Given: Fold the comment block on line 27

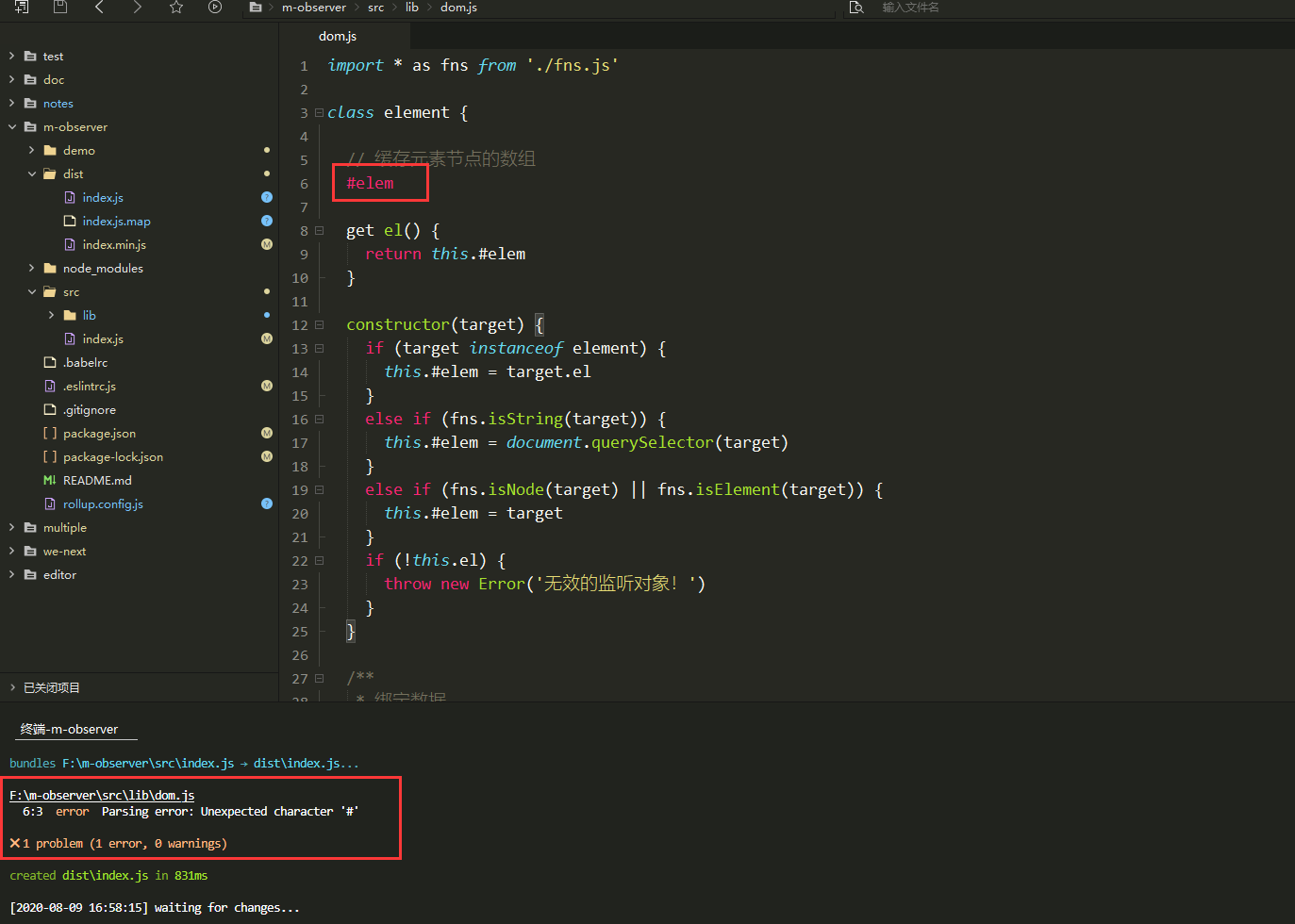Looking at the screenshot, I should [x=319, y=678].
